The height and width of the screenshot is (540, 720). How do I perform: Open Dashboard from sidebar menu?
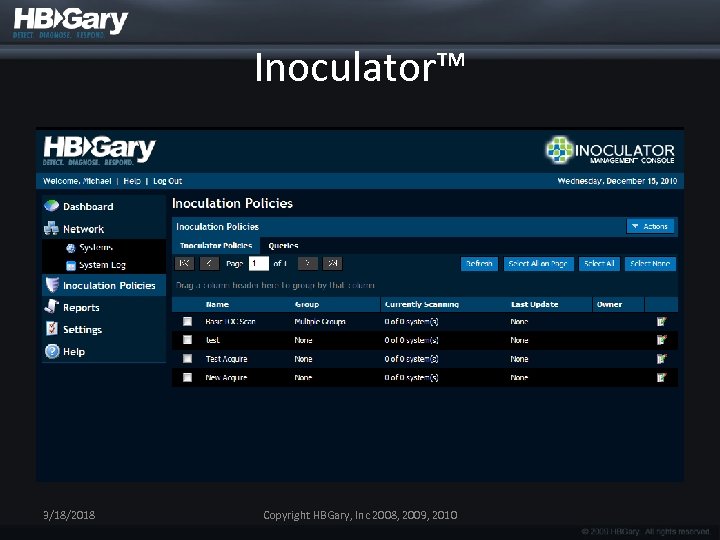pos(88,207)
